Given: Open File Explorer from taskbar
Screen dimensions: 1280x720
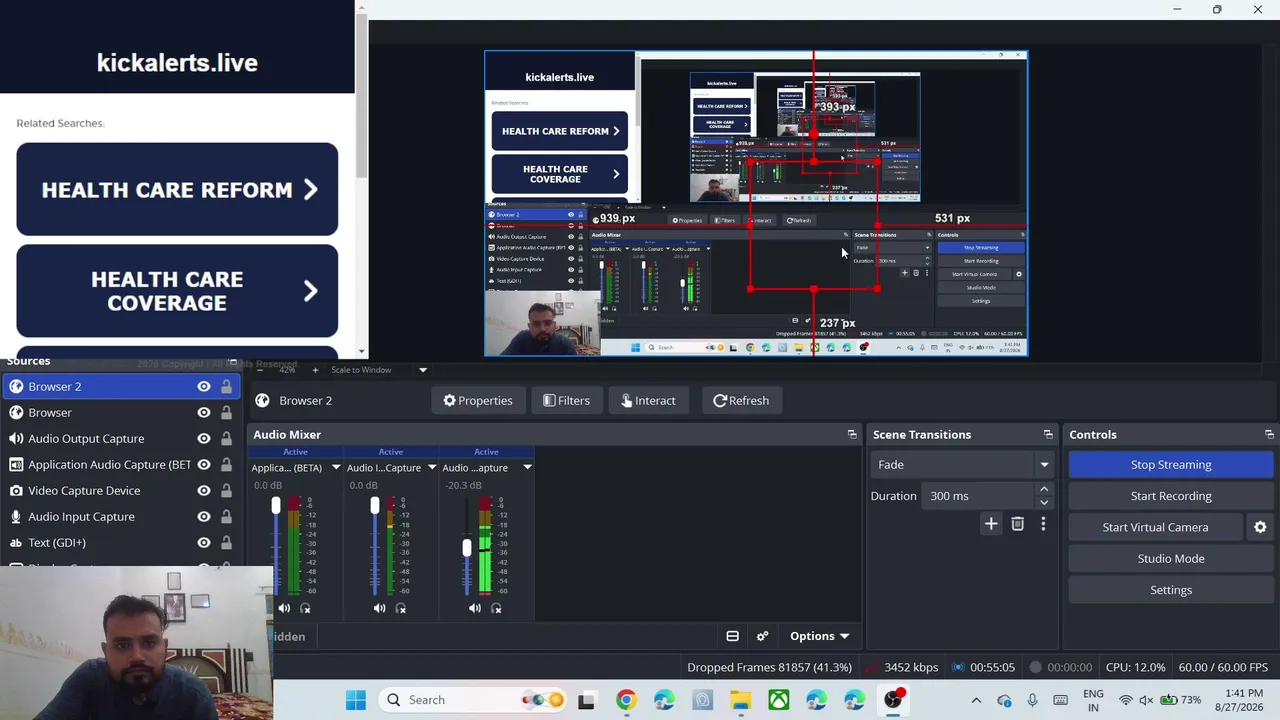Looking at the screenshot, I should [740, 700].
